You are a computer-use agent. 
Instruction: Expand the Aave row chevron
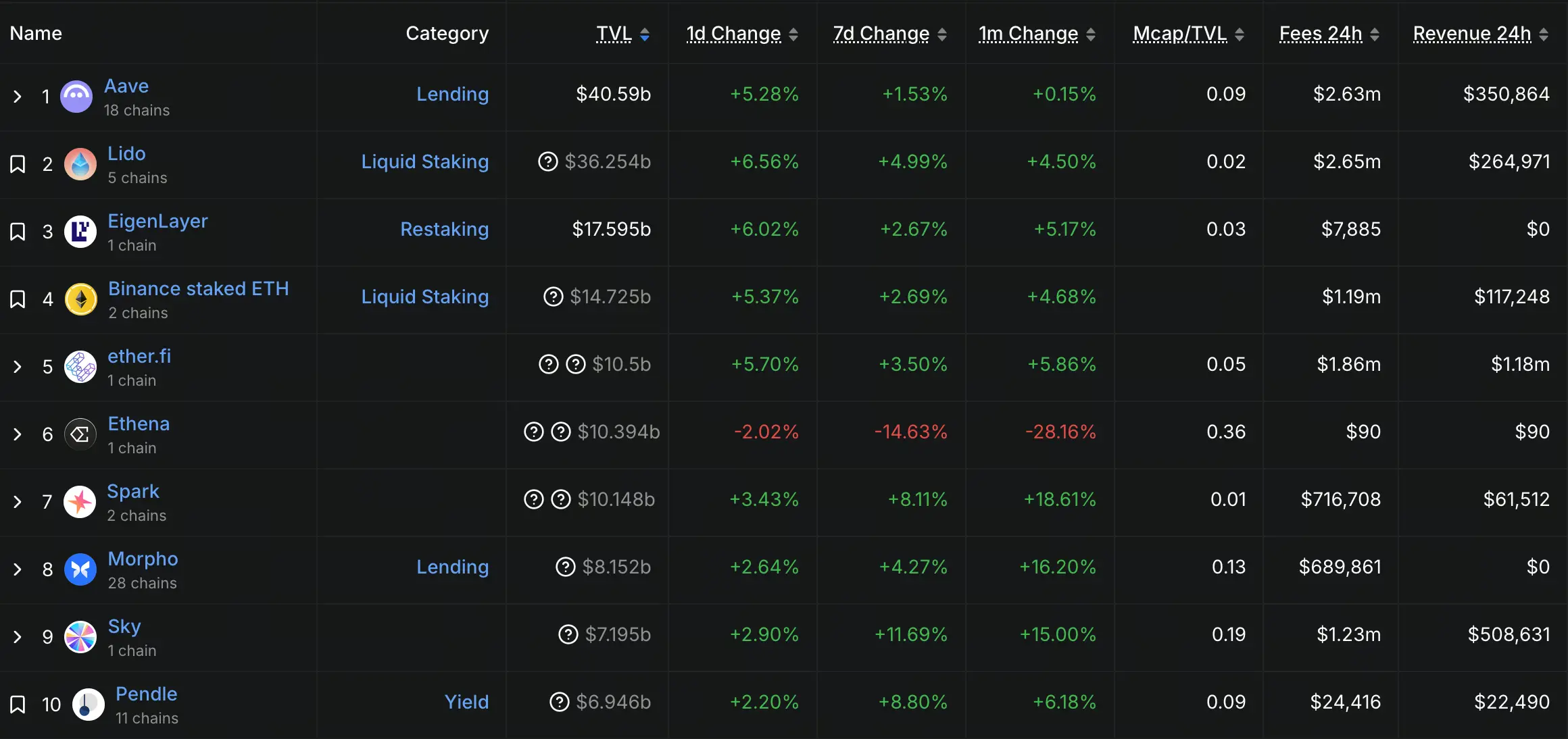tap(18, 97)
